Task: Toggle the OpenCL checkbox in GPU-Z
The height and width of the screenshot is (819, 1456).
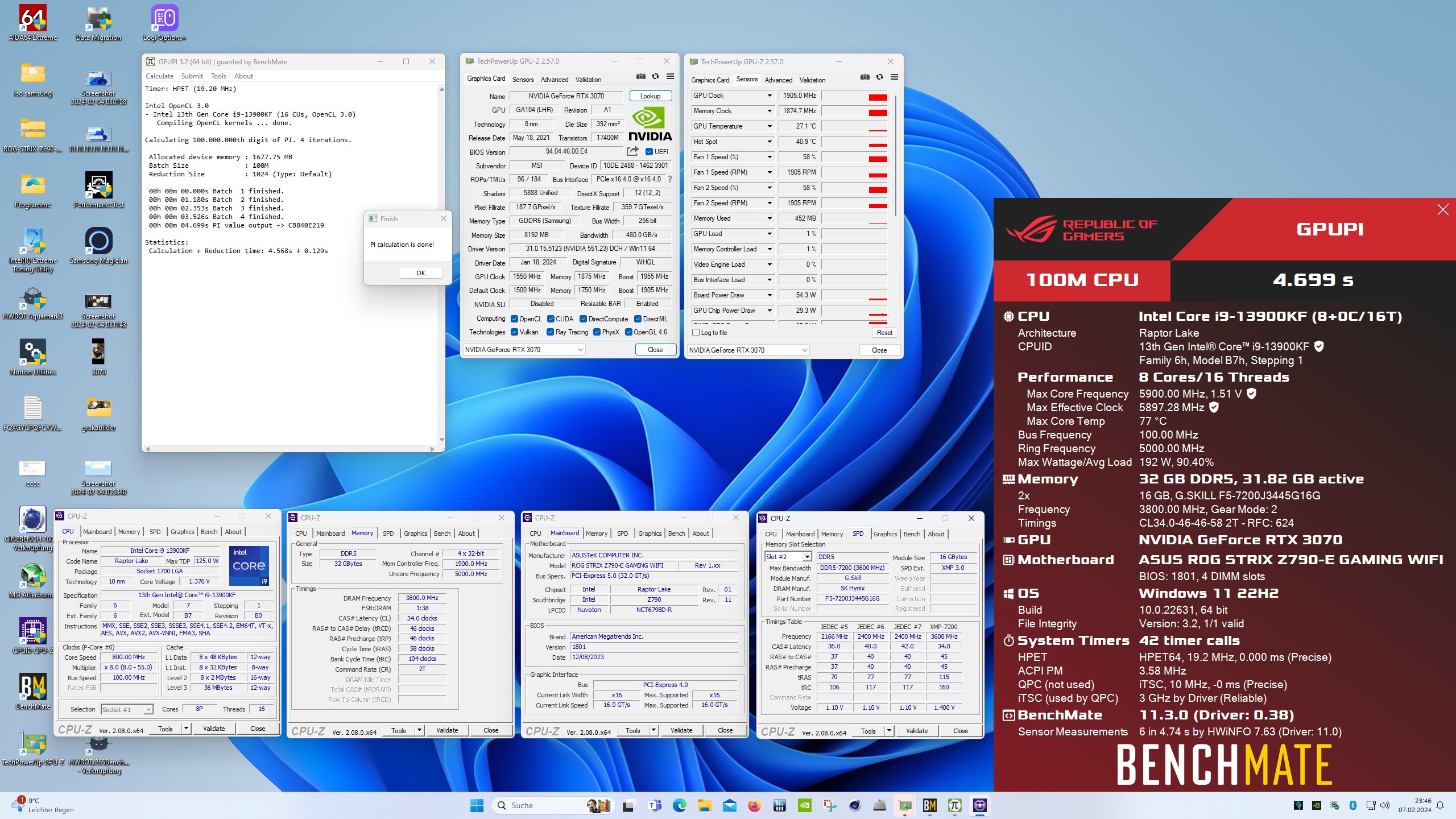Action: [x=514, y=319]
